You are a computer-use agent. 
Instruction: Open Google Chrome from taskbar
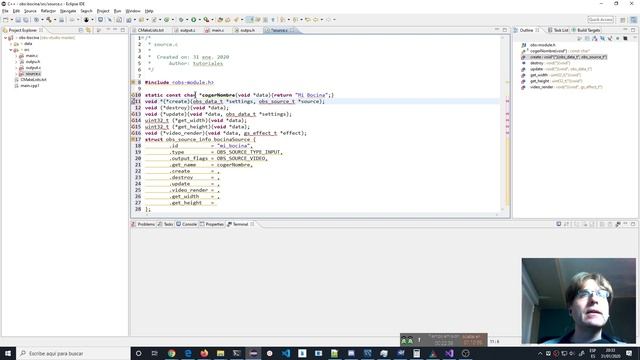[171, 353]
